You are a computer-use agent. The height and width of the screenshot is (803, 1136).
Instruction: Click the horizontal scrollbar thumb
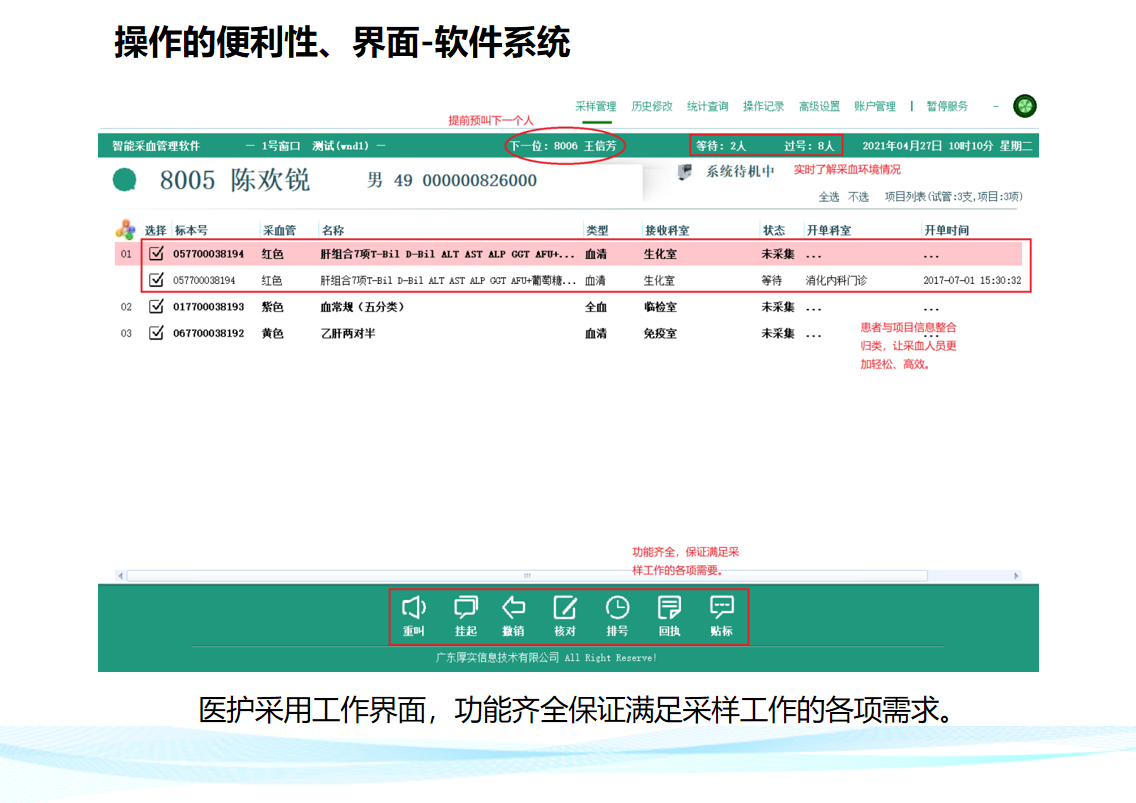coord(527,576)
